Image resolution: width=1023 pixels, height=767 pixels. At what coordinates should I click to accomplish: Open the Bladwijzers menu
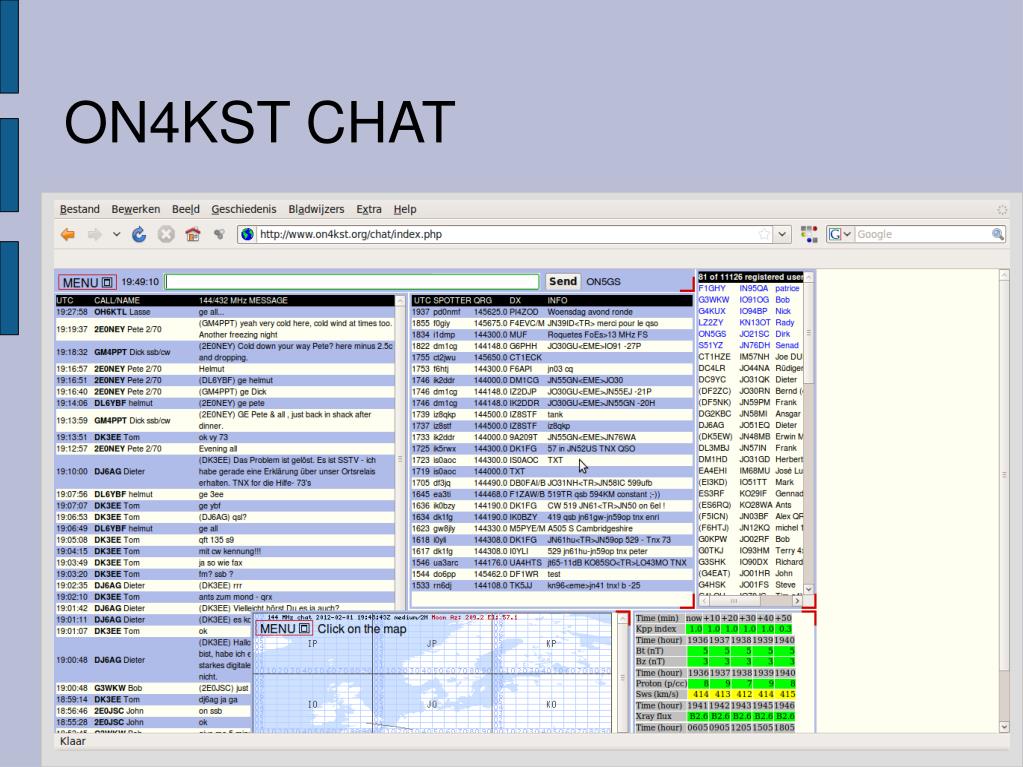point(316,209)
